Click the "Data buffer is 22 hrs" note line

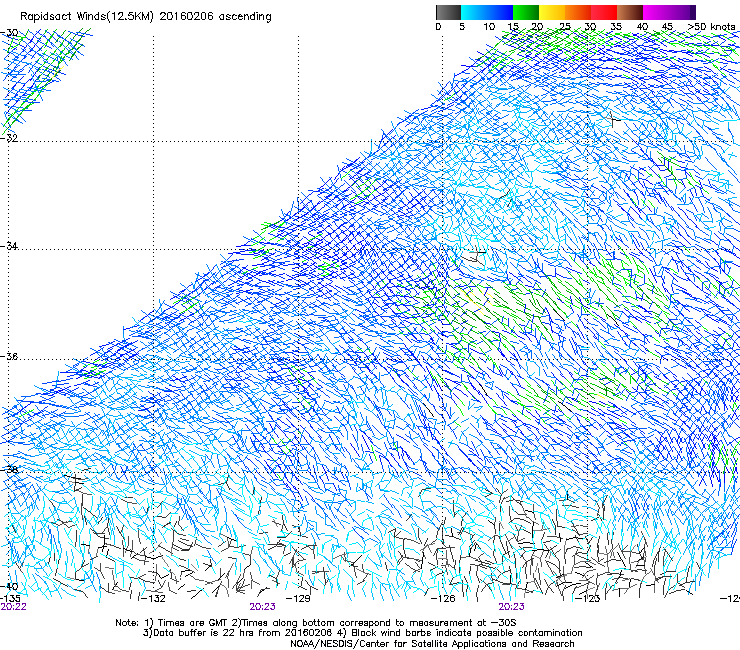click(x=362, y=633)
